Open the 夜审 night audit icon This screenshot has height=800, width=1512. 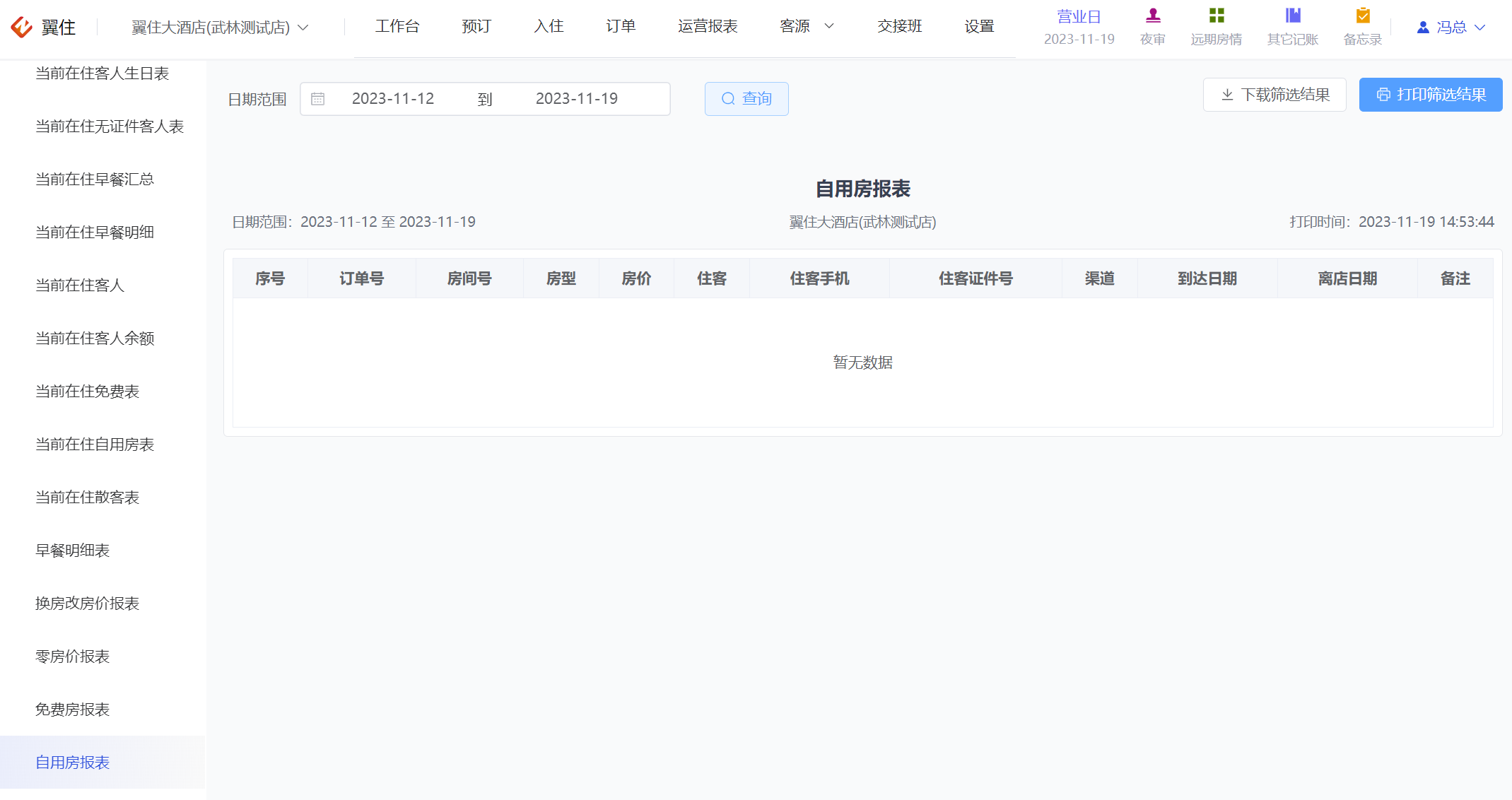point(1153,16)
